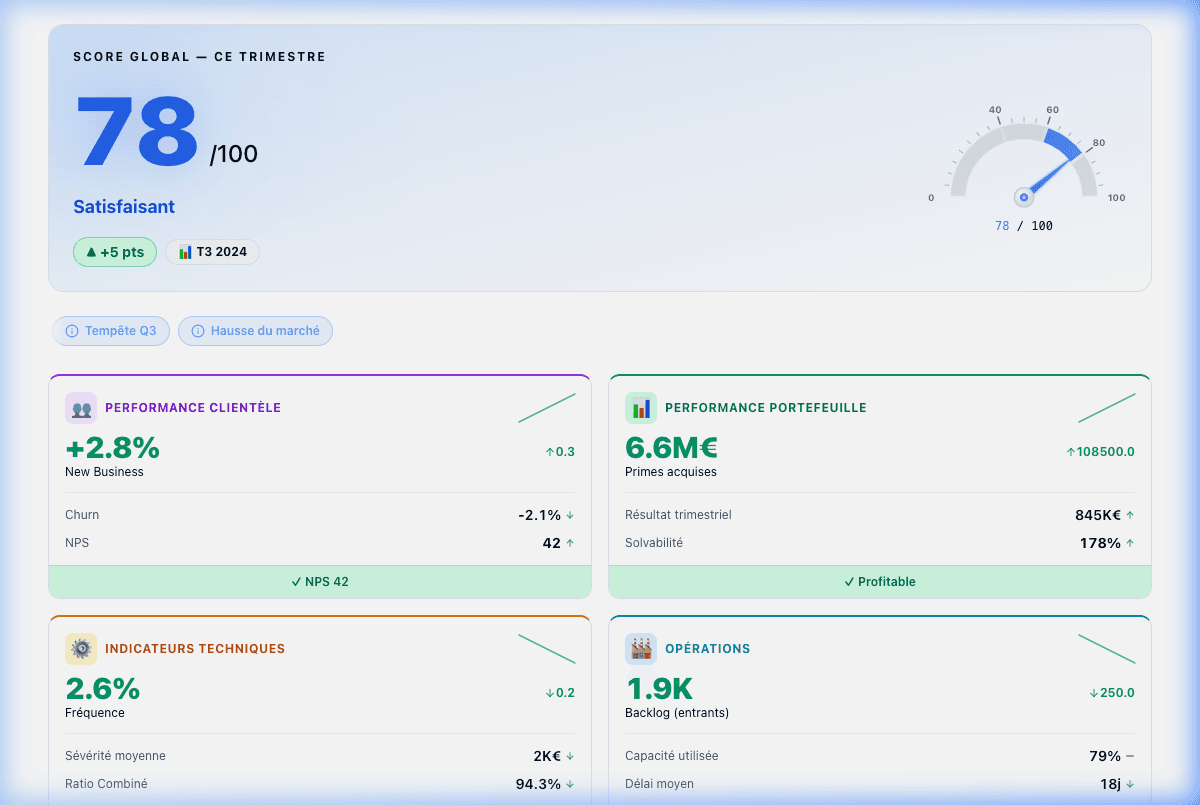Click the bar chart icon on Performance Portefeuille

641,408
